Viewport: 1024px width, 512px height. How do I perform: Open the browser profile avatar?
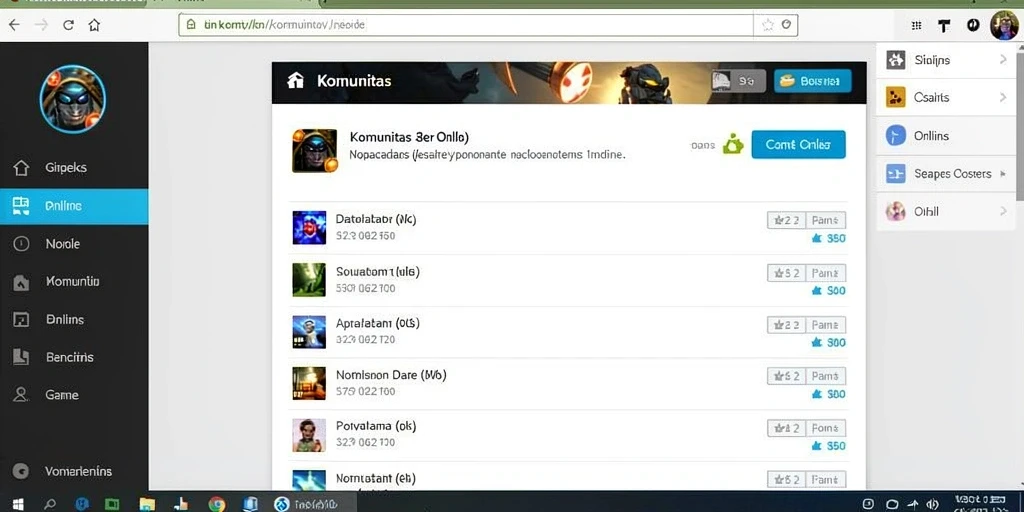[x=1004, y=25]
